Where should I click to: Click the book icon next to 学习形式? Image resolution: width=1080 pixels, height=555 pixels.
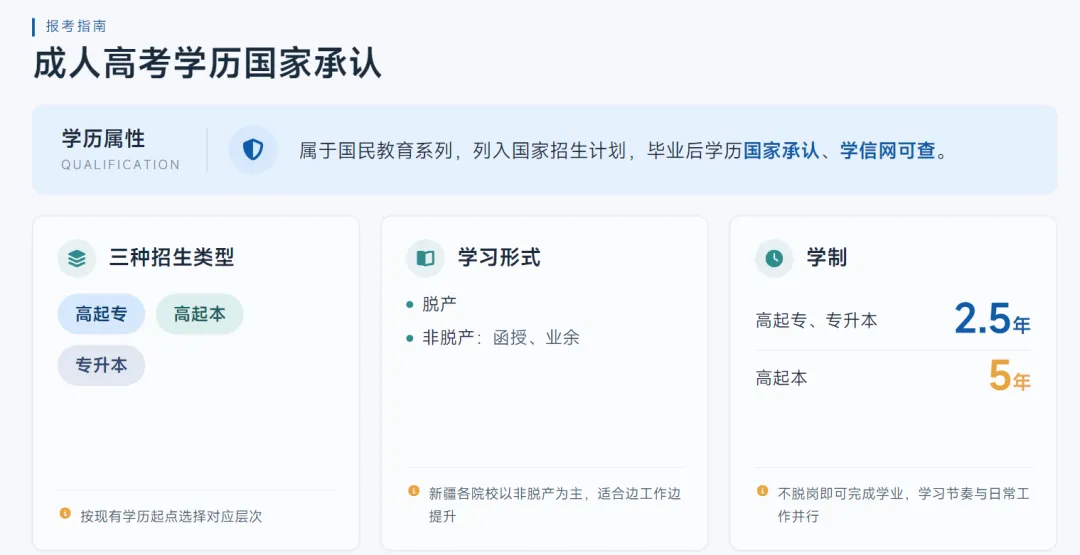coord(426,258)
